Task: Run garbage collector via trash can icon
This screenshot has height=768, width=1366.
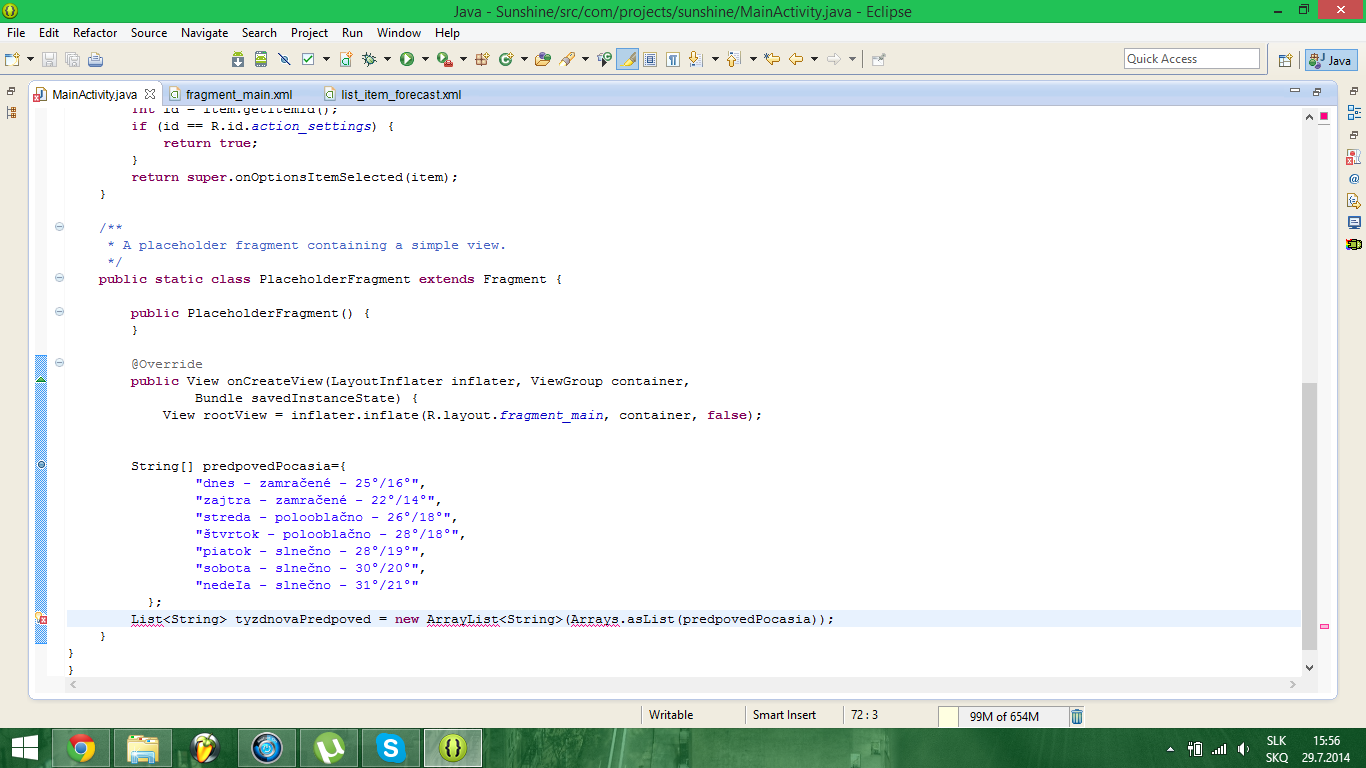Action: pos(1077,716)
